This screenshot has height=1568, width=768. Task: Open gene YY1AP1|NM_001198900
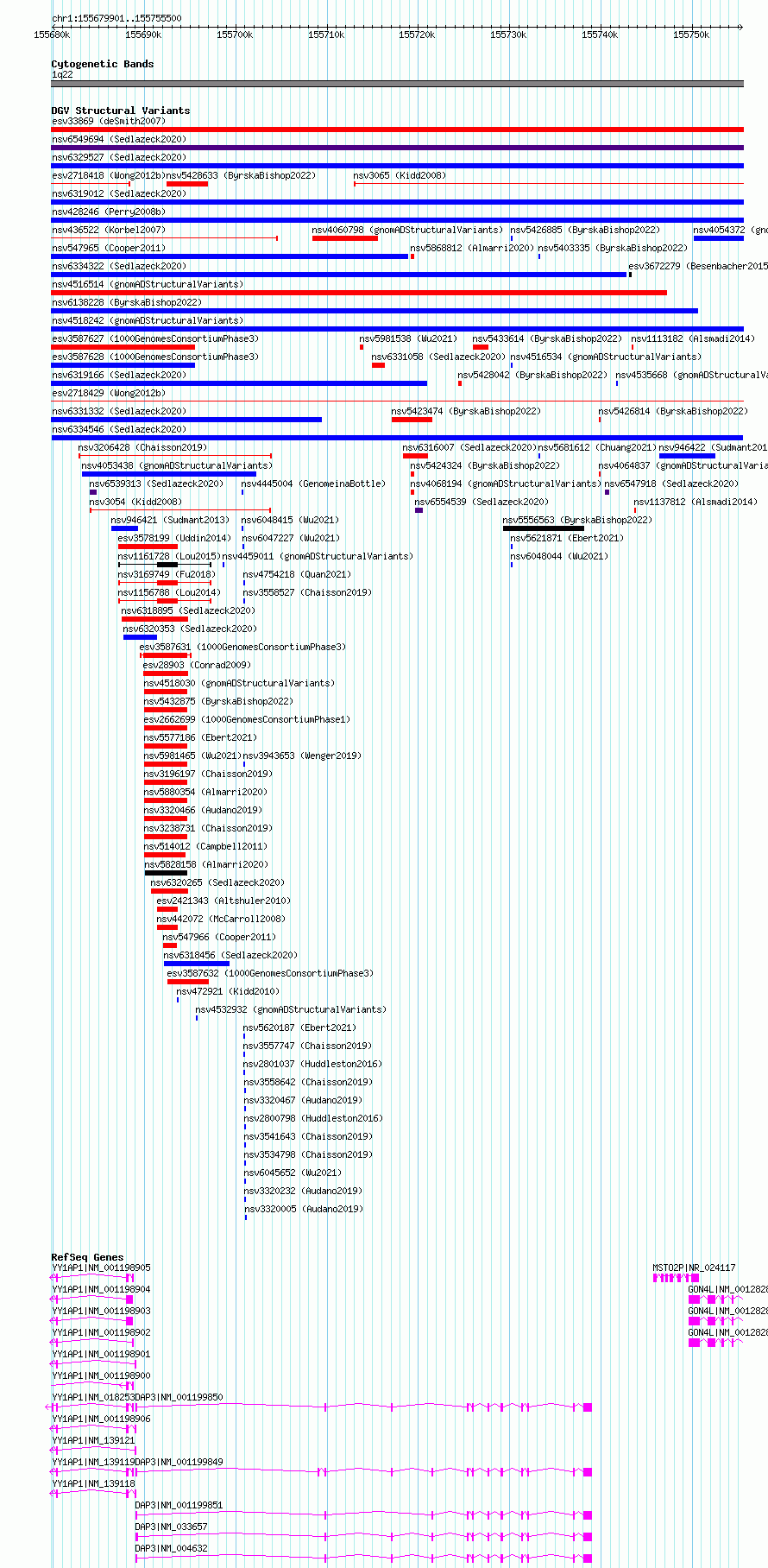point(101,1375)
